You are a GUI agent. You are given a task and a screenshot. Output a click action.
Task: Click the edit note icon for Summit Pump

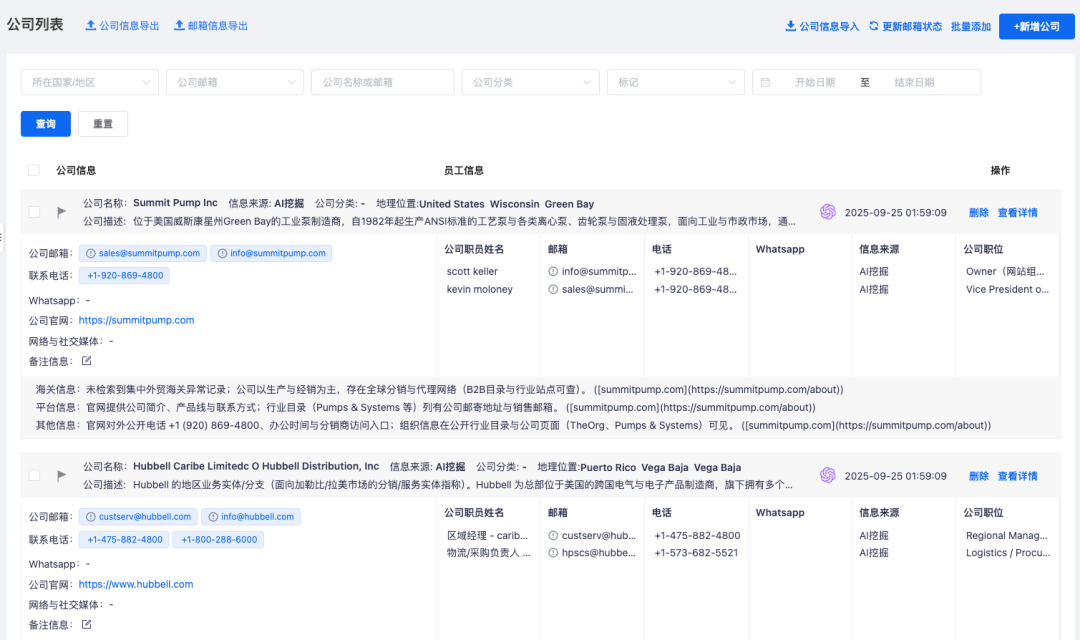[x=86, y=360]
